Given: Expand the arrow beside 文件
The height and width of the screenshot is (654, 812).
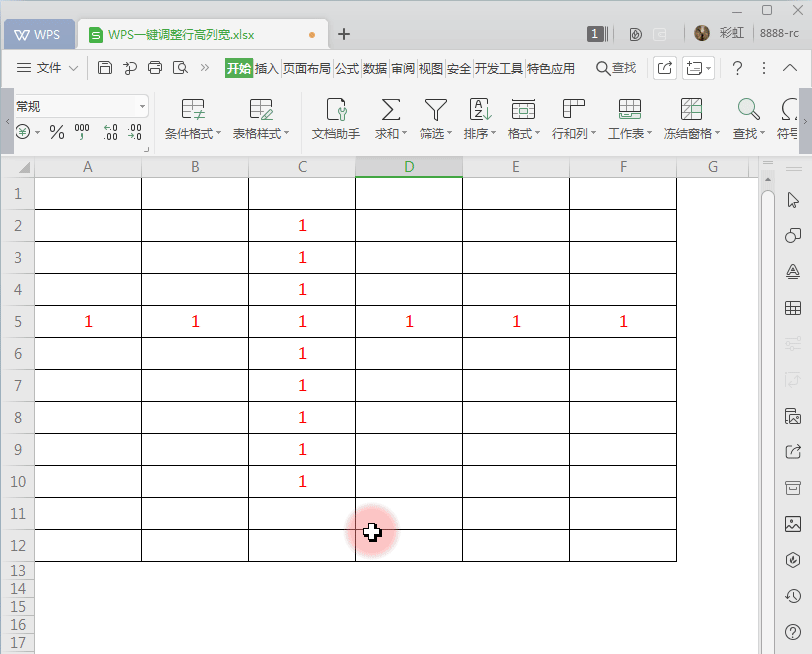Looking at the screenshot, I should (x=74, y=68).
